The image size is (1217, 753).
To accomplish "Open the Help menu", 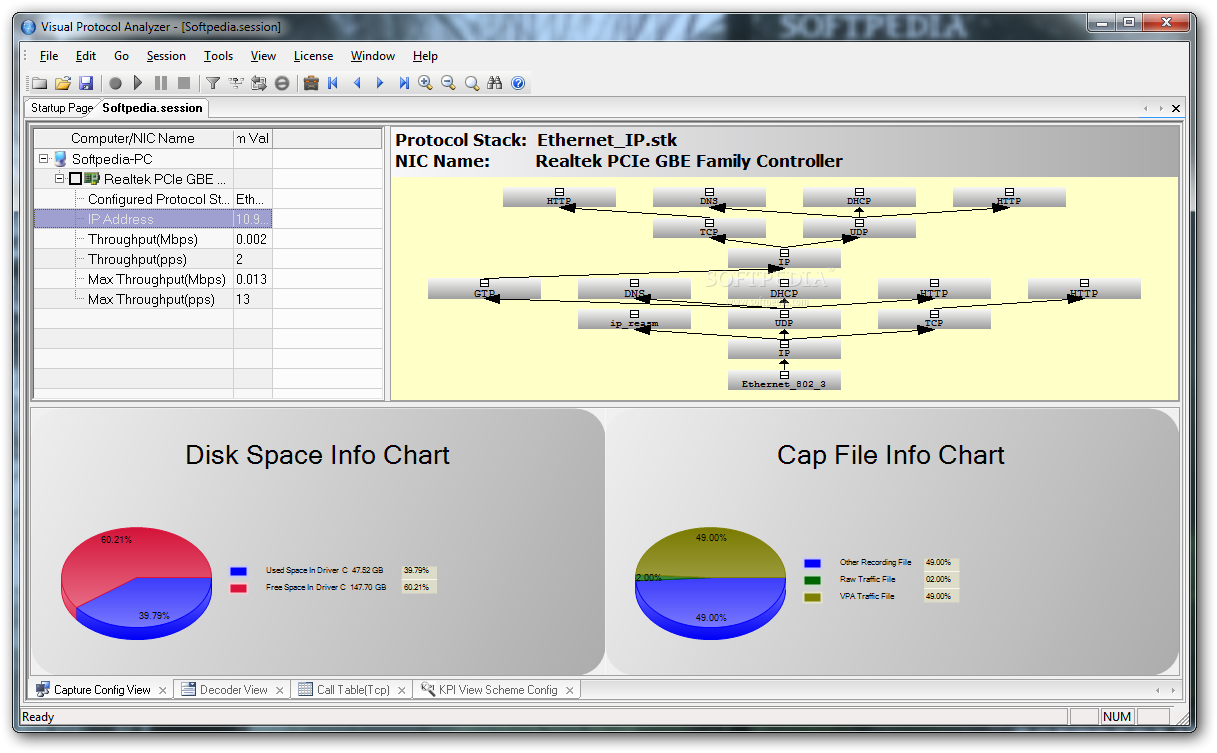I will point(425,56).
